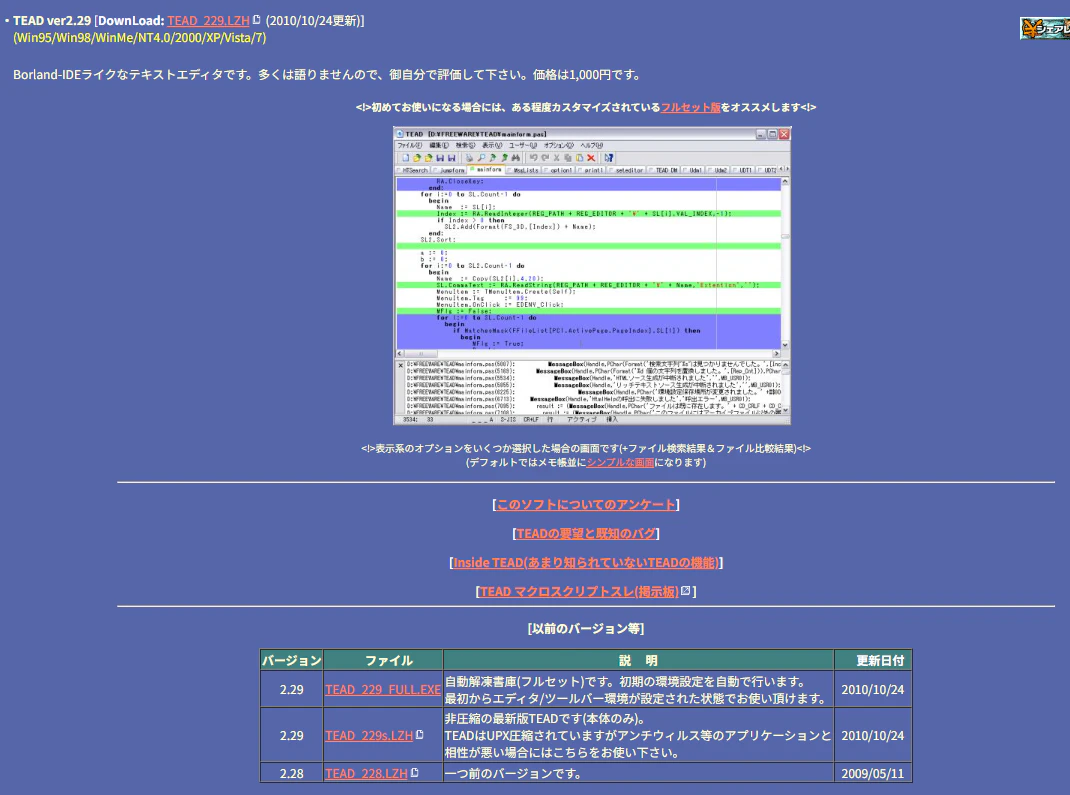Image resolution: width=1070 pixels, height=795 pixels.
Task: Click New document icon in TEAD screenshot toolbar
Action: click(x=405, y=158)
